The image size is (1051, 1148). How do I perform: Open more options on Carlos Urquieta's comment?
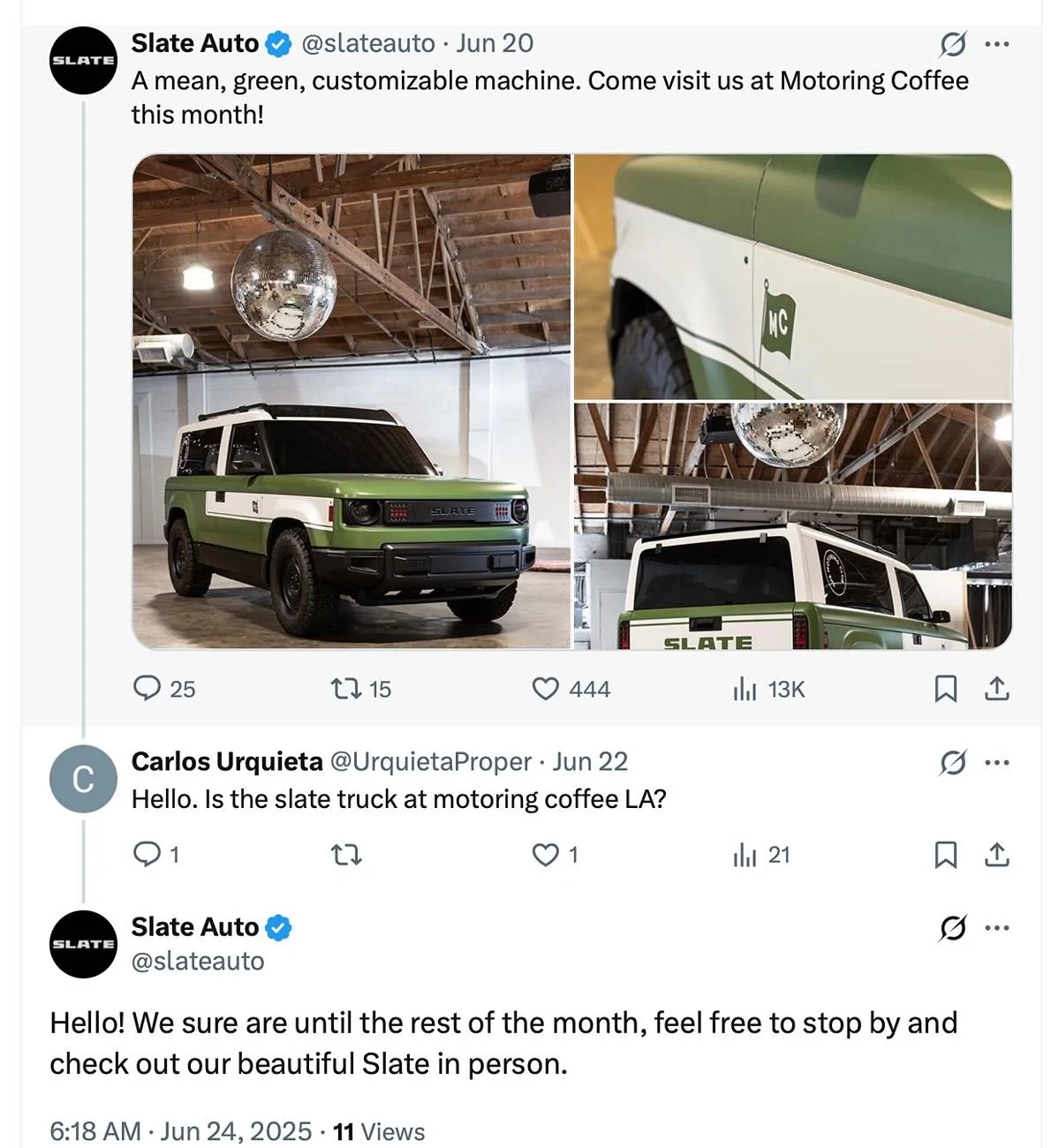click(996, 762)
